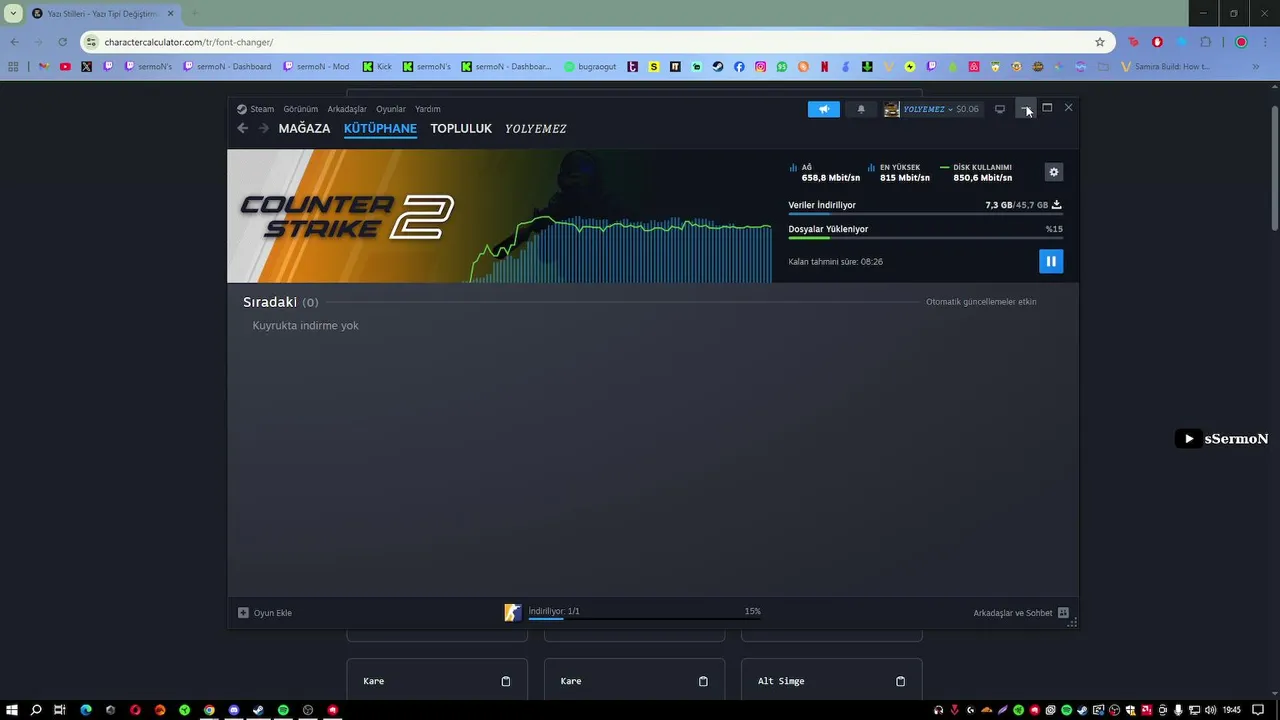The width and height of the screenshot is (1280, 720).
Task: Open Spotify from the Windows taskbar
Action: pos(283,710)
